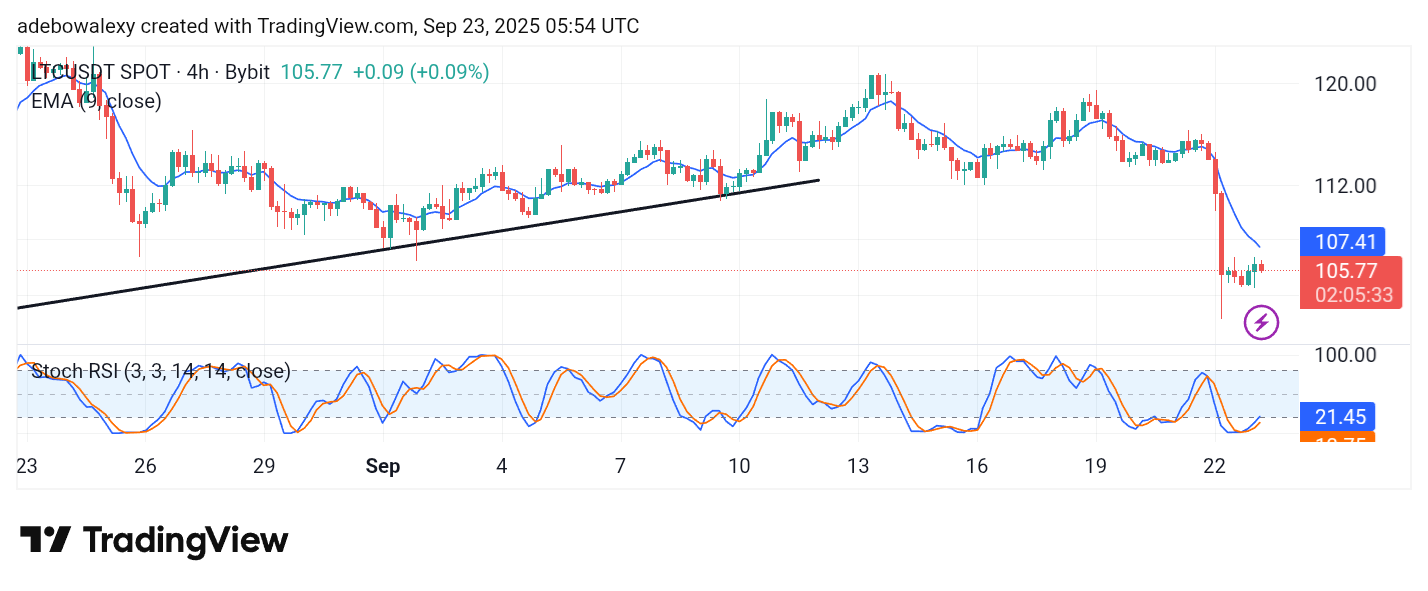This screenshot has height=591, width=1428.
Task: Click the blue 21.45 Stoch RSI value label
Action: [1338, 416]
